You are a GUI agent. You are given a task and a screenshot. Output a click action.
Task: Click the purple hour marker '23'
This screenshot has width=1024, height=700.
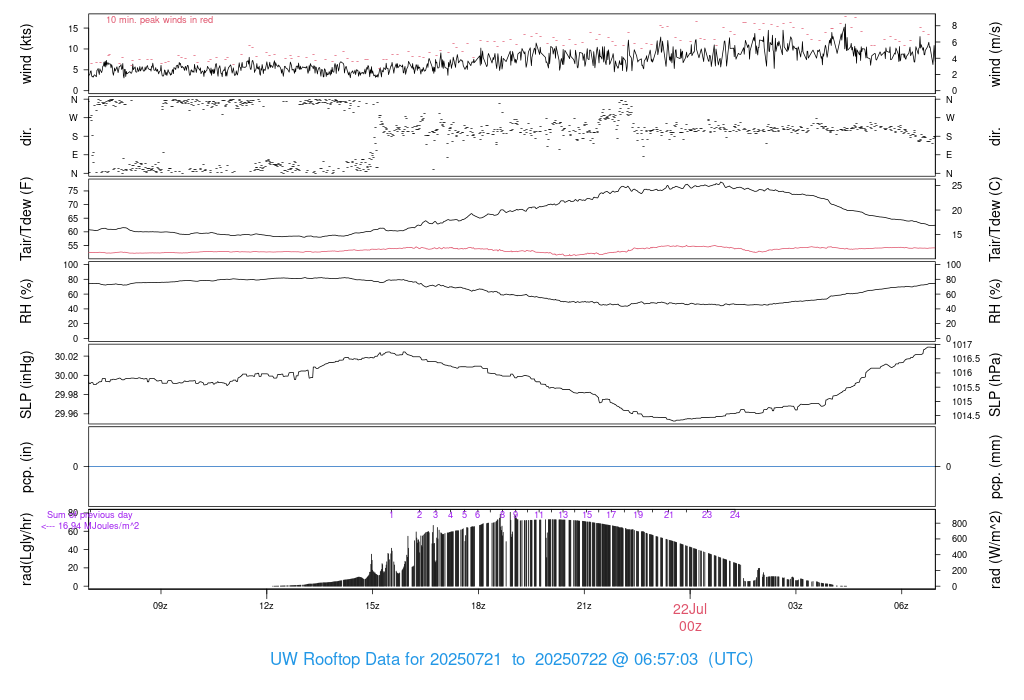[x=707, y=515]
